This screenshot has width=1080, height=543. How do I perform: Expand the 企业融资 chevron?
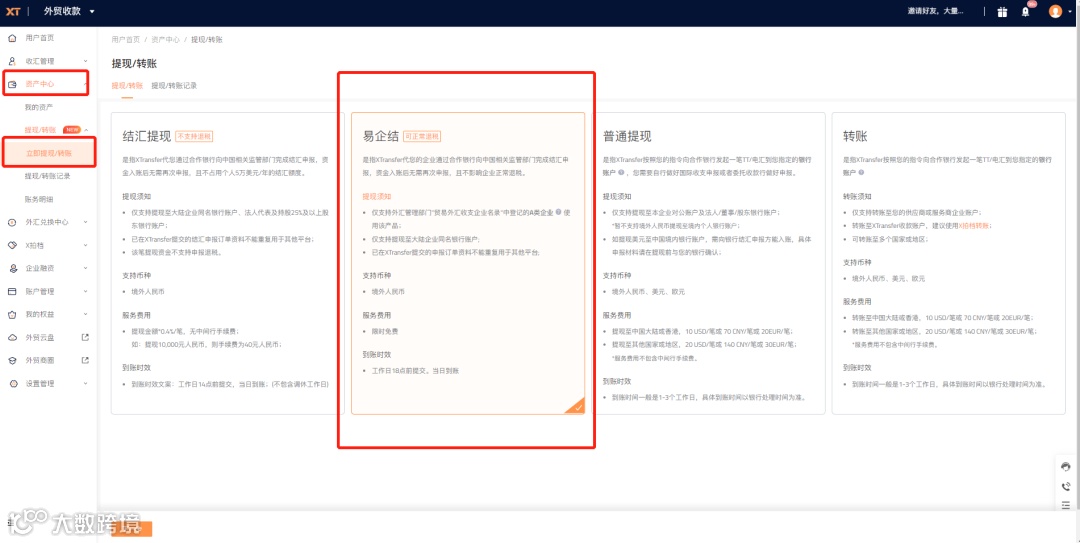click(85, 268)
